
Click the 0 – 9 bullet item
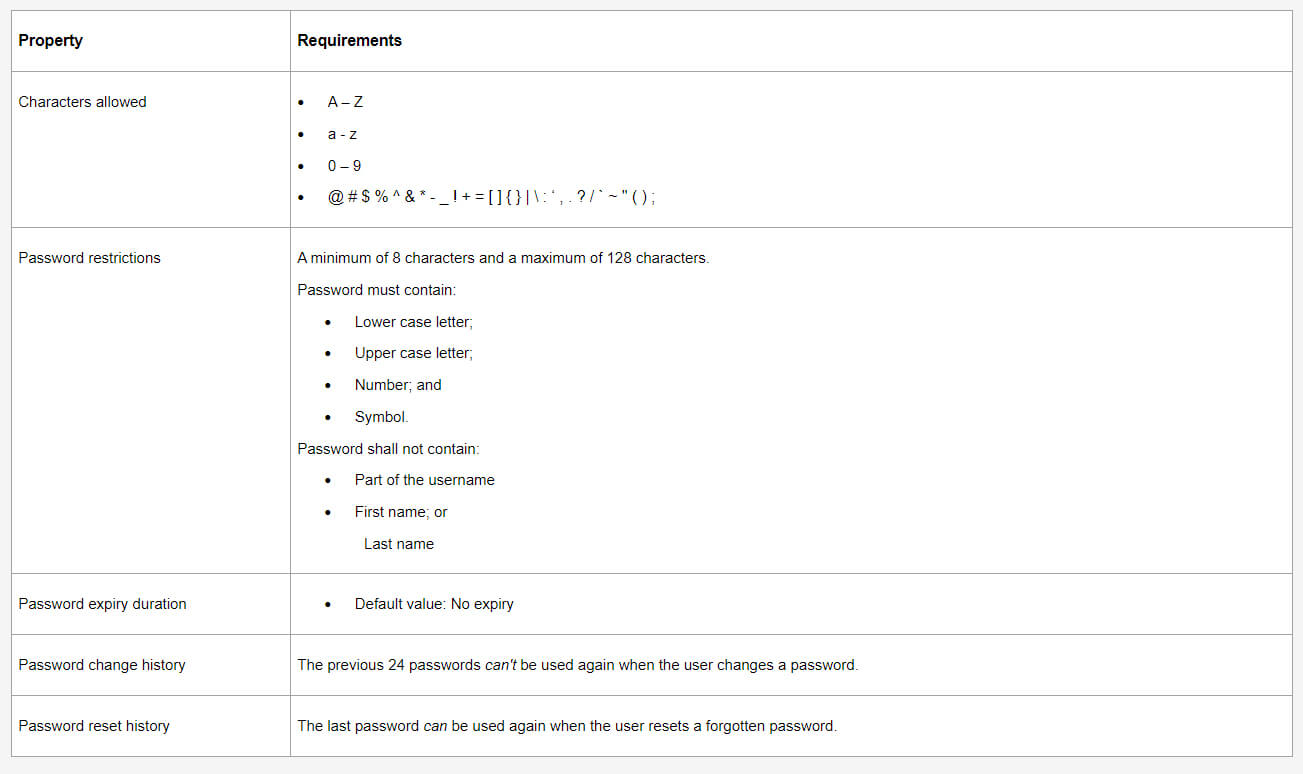point(344,166)
